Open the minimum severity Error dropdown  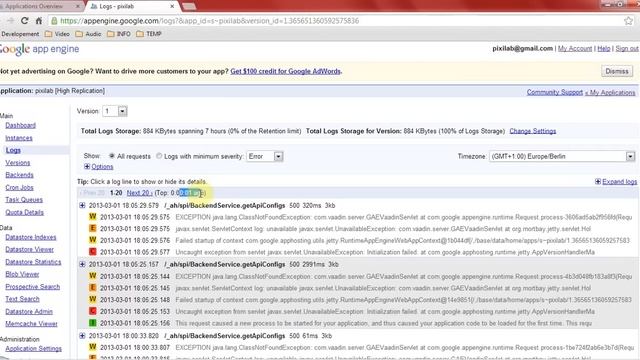pos(265,156)
